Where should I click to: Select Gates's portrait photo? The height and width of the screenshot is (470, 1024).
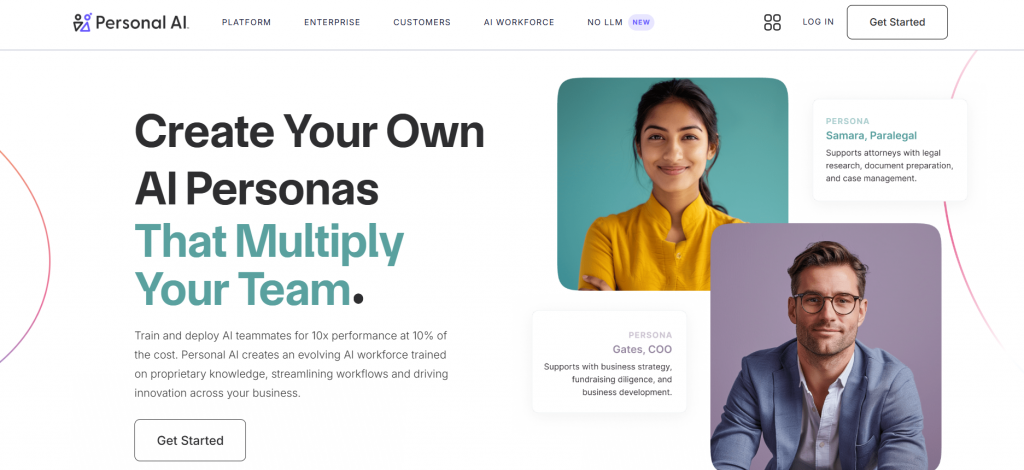(x=825, y=346)
